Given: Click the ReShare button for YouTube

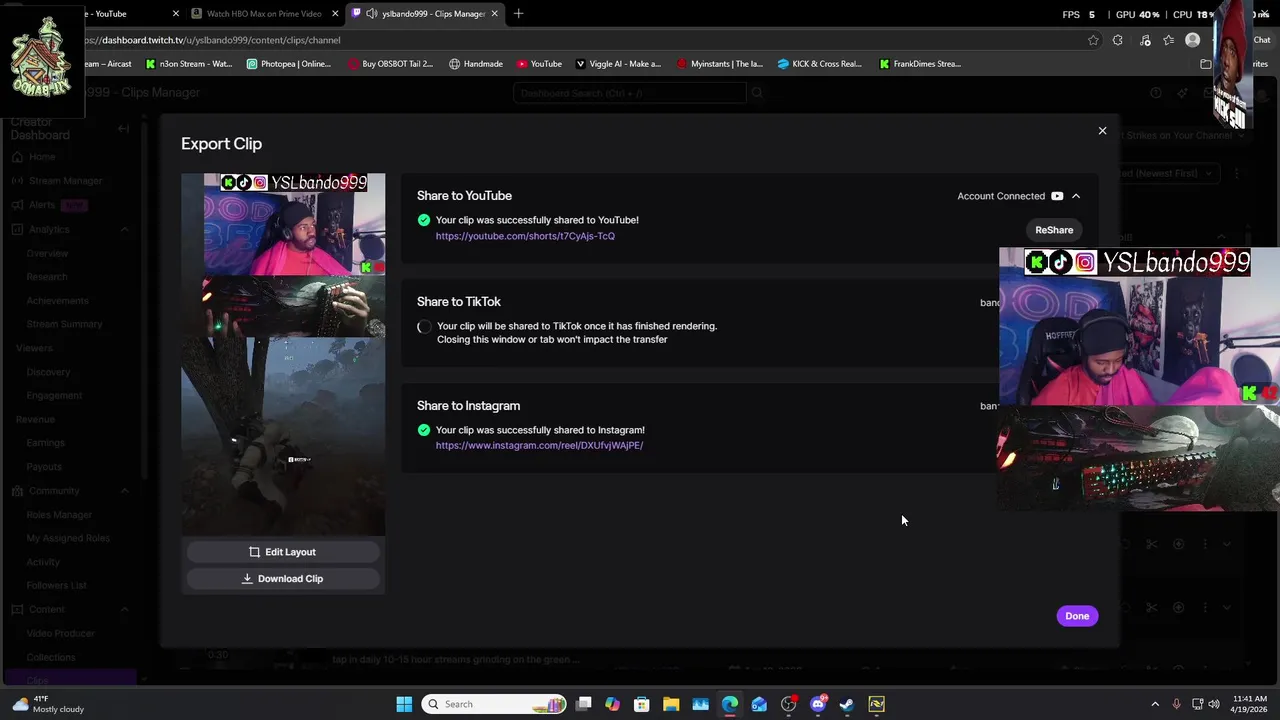Looking at the screenshot, I should tap(1054, 230).
